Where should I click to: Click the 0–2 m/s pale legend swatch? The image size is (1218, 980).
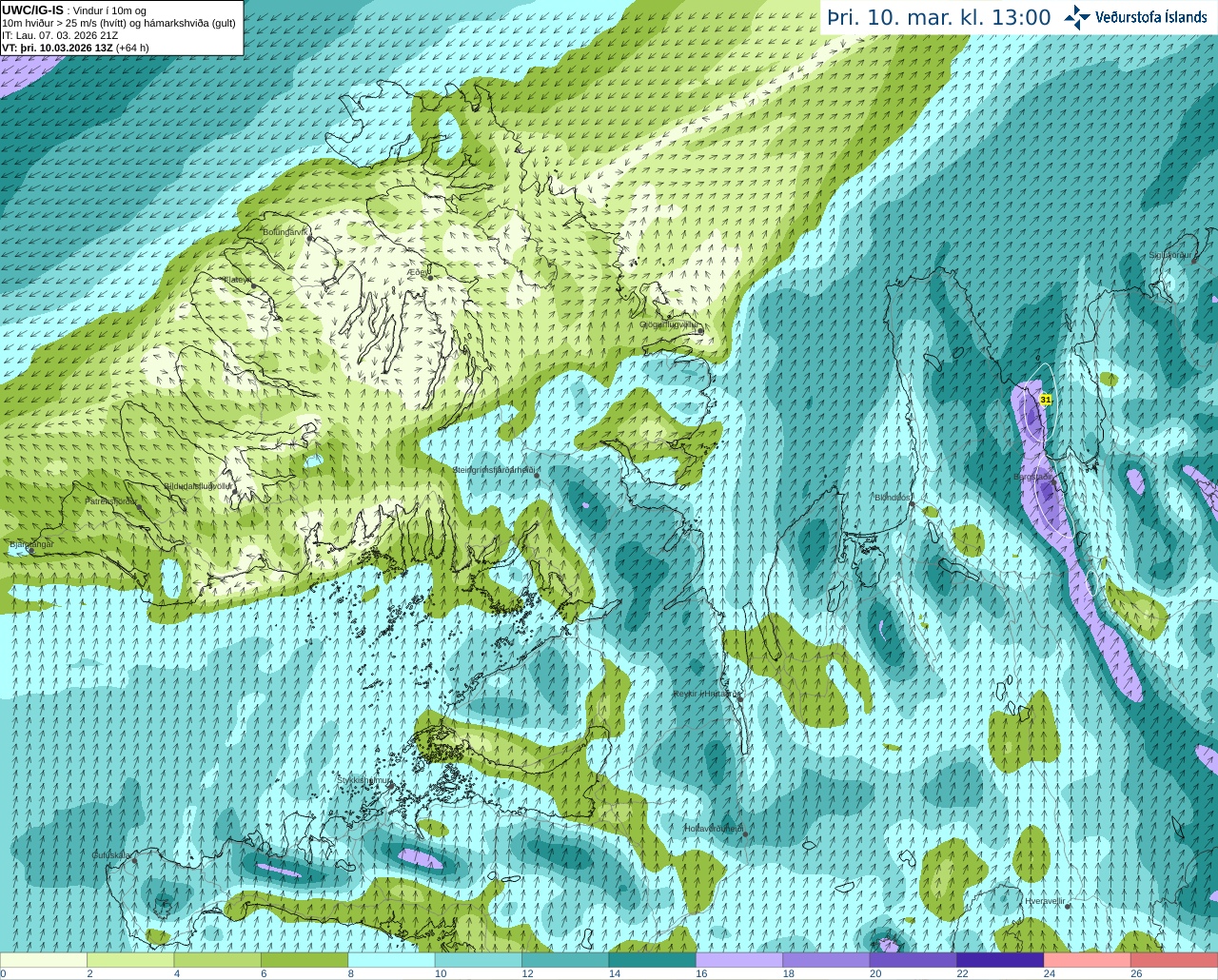44,960
